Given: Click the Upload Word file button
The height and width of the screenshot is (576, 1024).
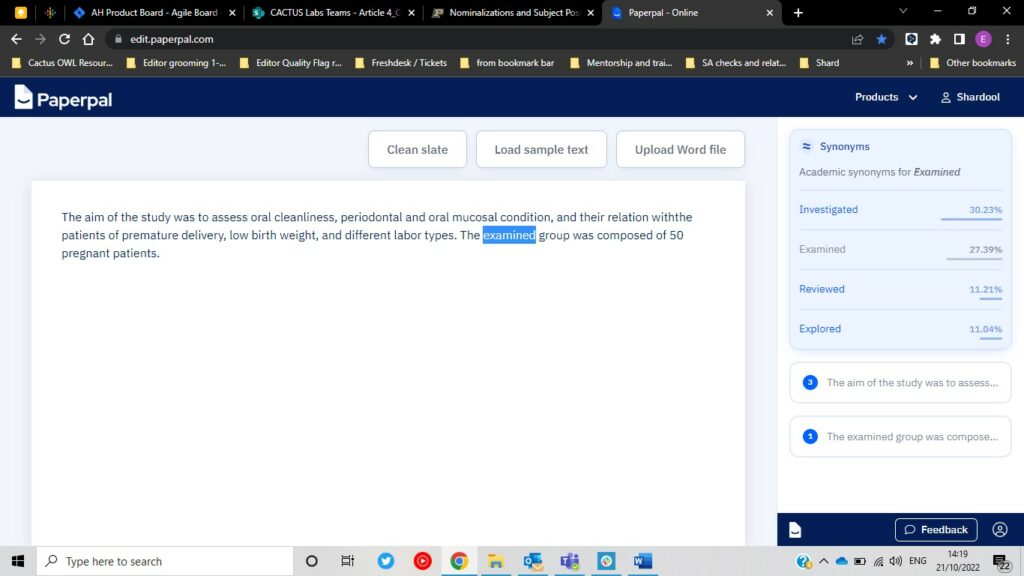Looking at the screenshot, I should tap(680, 148).
